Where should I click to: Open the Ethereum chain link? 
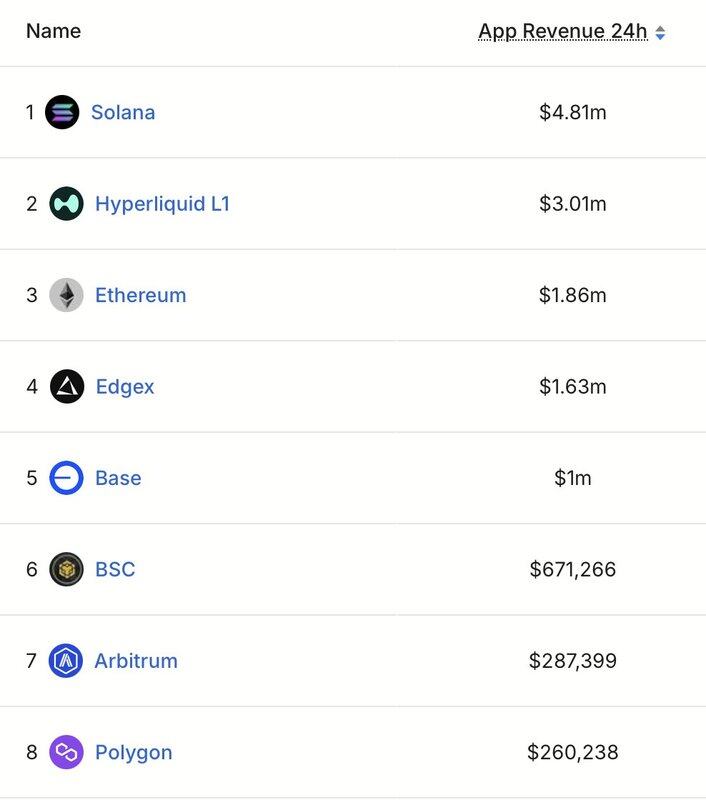pos(140,295)
